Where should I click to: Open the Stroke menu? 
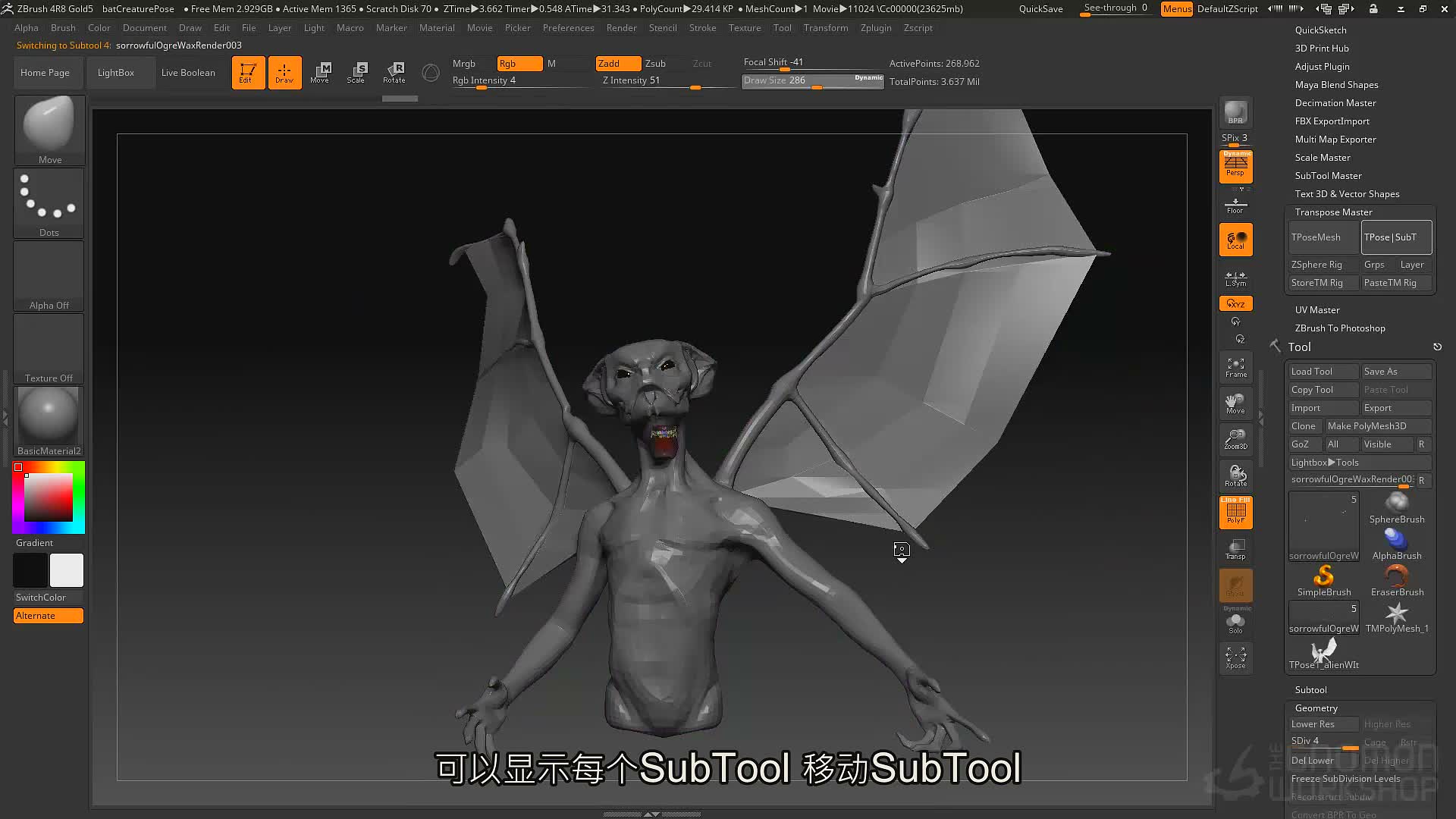(x=702, y=28)
